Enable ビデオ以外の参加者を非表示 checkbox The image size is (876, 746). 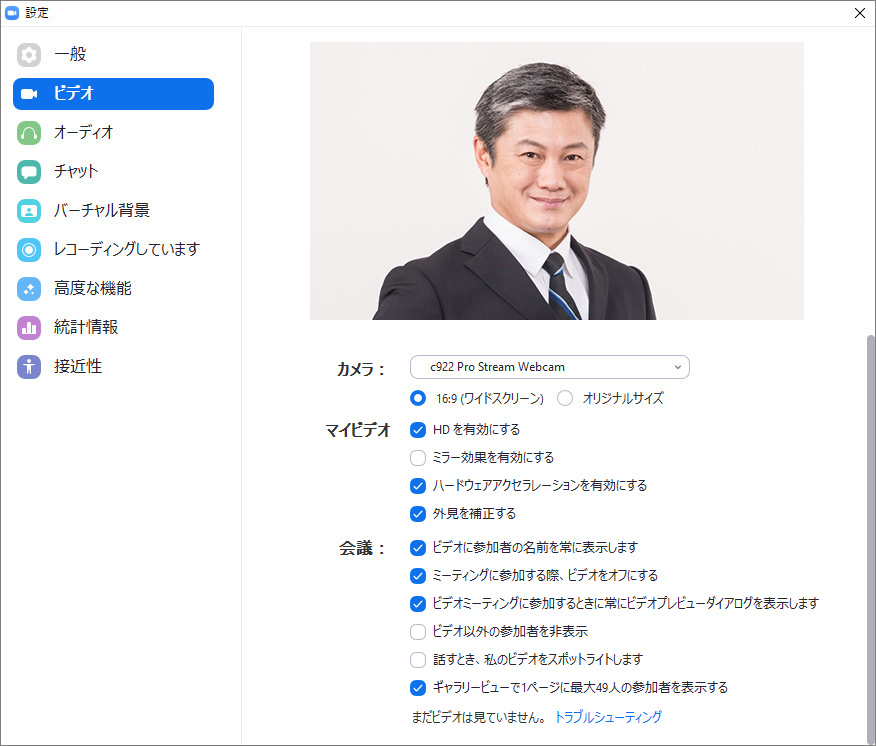point(418,632)
